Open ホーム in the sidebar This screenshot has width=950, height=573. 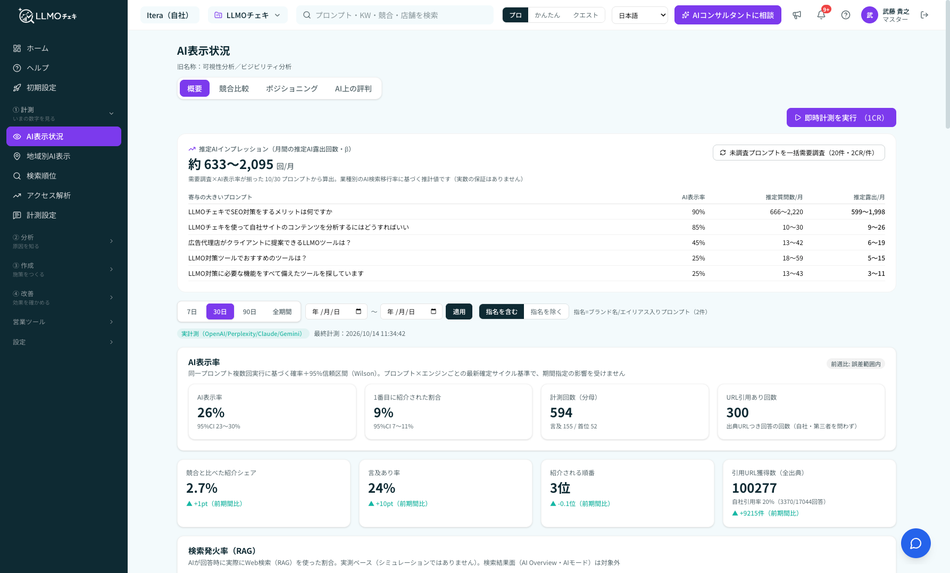point(64,48)
